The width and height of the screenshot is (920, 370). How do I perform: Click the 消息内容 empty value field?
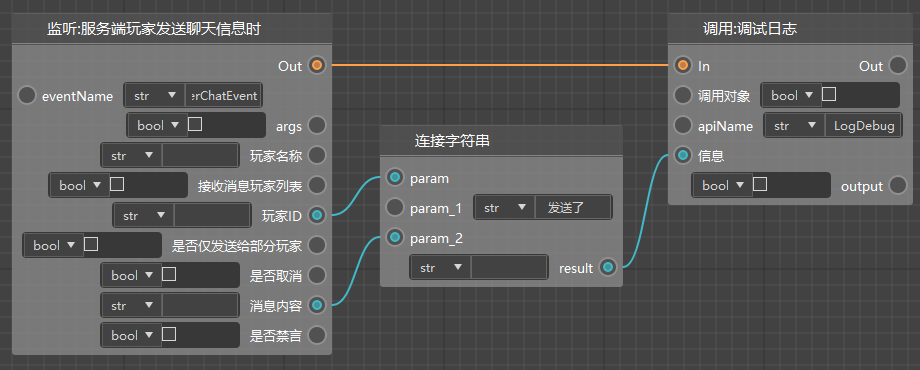(x=200, y=305)
